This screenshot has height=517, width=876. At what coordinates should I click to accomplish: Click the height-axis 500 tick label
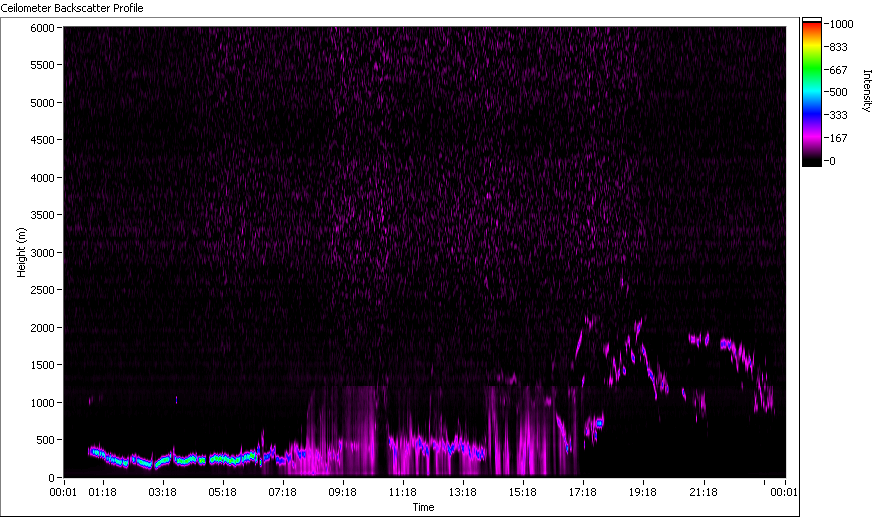(x=45, y=440)
